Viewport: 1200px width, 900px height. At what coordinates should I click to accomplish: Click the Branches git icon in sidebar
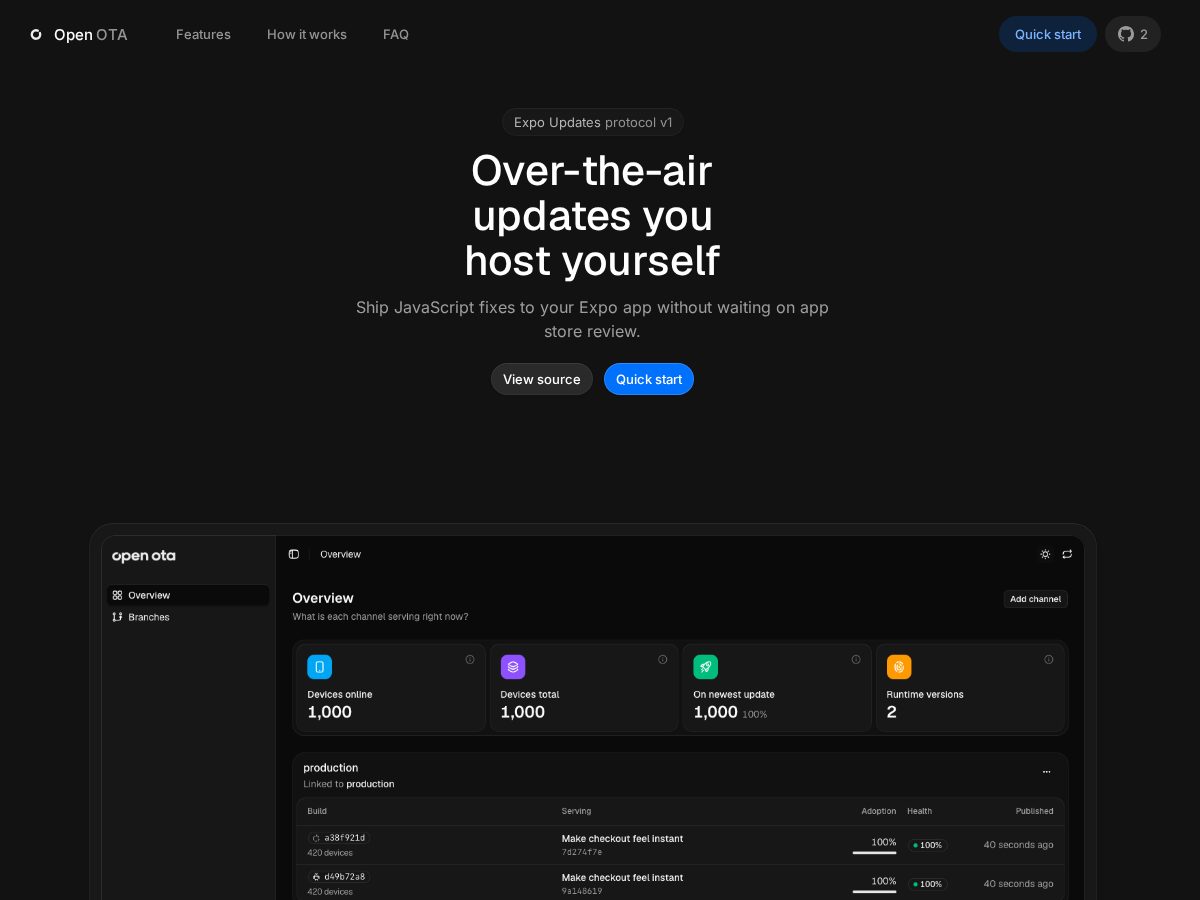coord(117,617)
